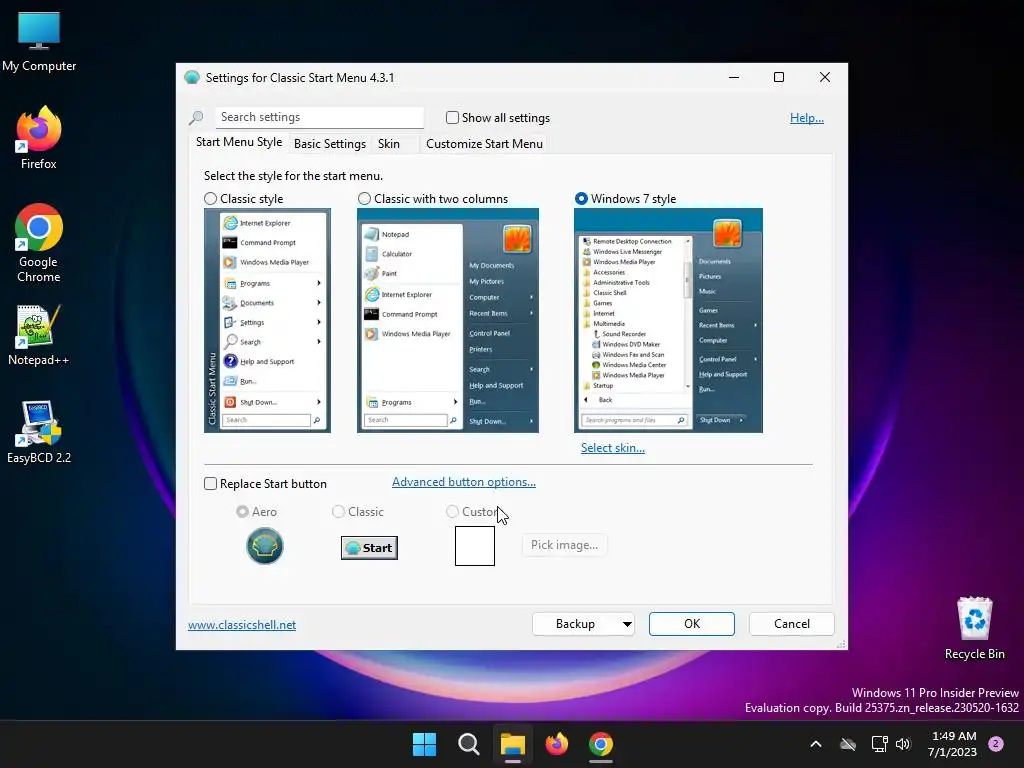Choose the Custom button radio option
Viewport: 1024px width, 768px height.
452,511
